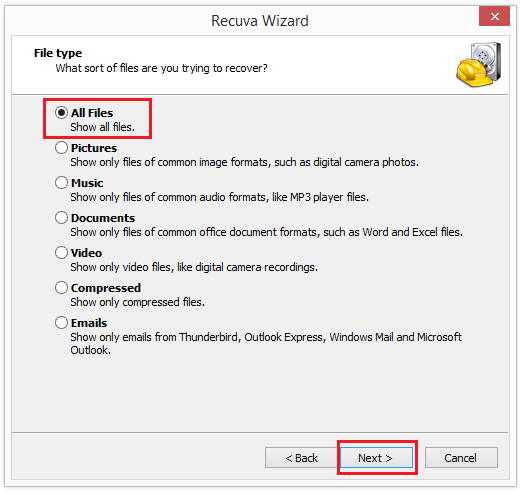
Task: Select the Video radio button
Action: point(61,253)
